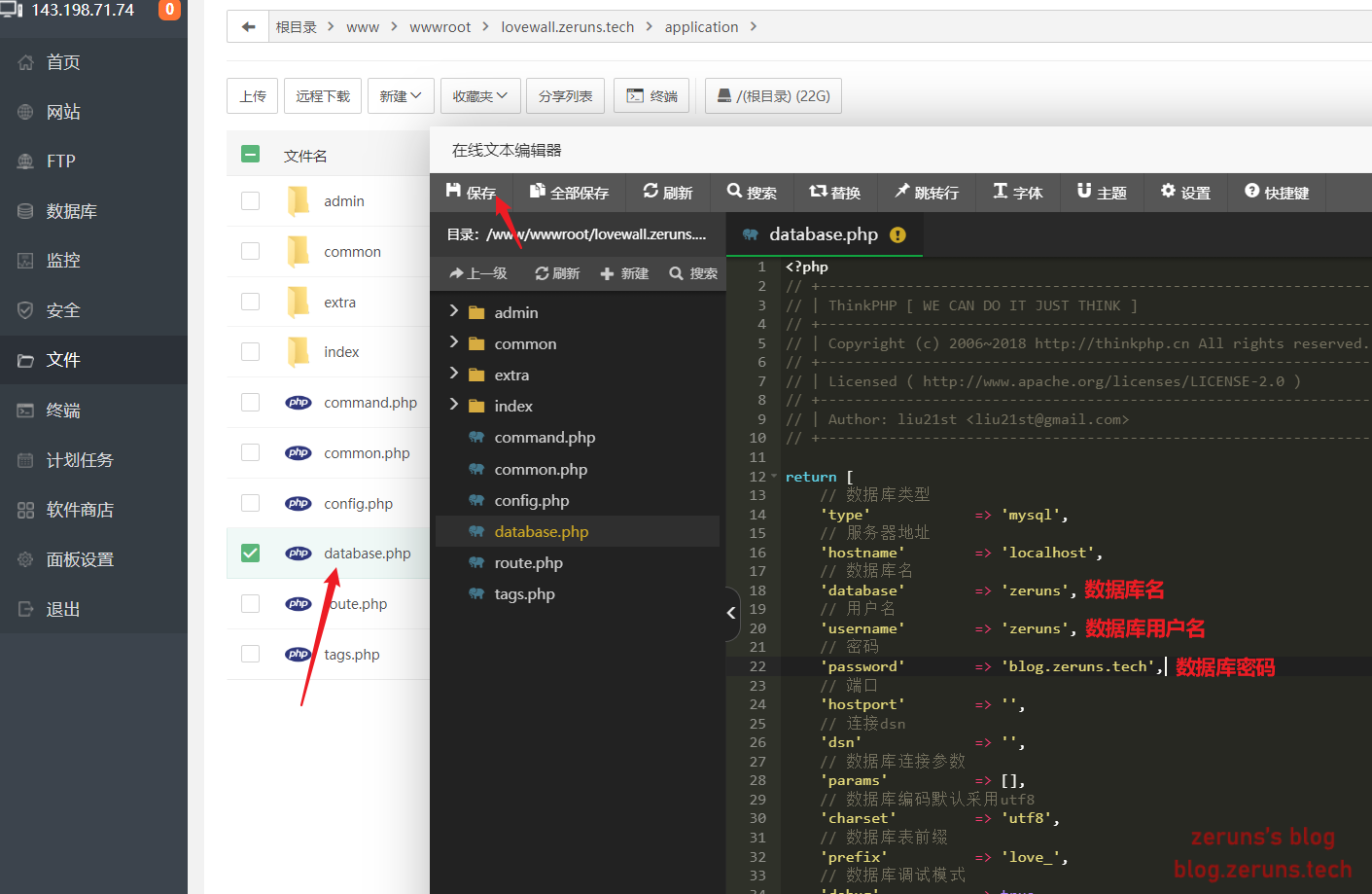Switch to the database.php editor tab
The image size is (1372, 894).
(823, 234)
